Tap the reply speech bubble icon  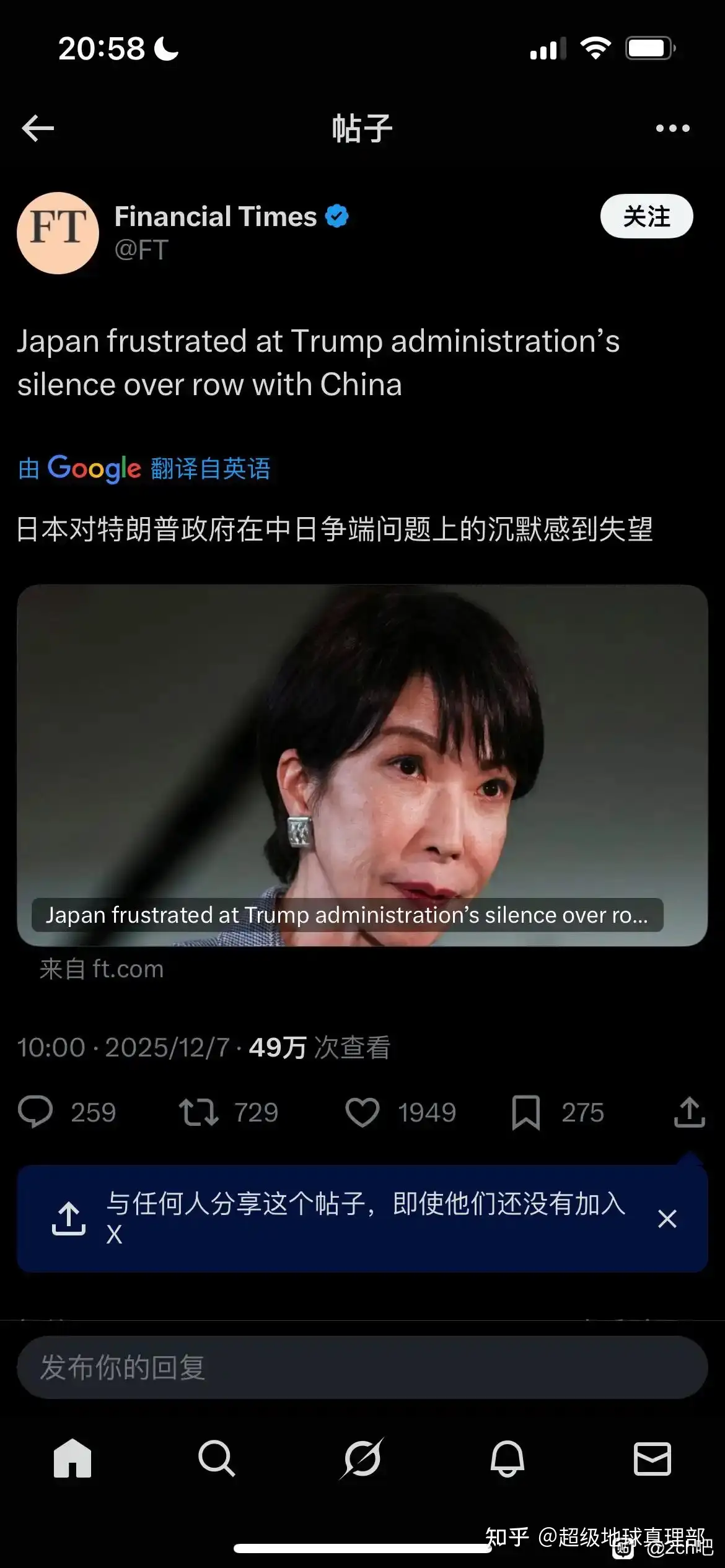tap(35, 1112)
